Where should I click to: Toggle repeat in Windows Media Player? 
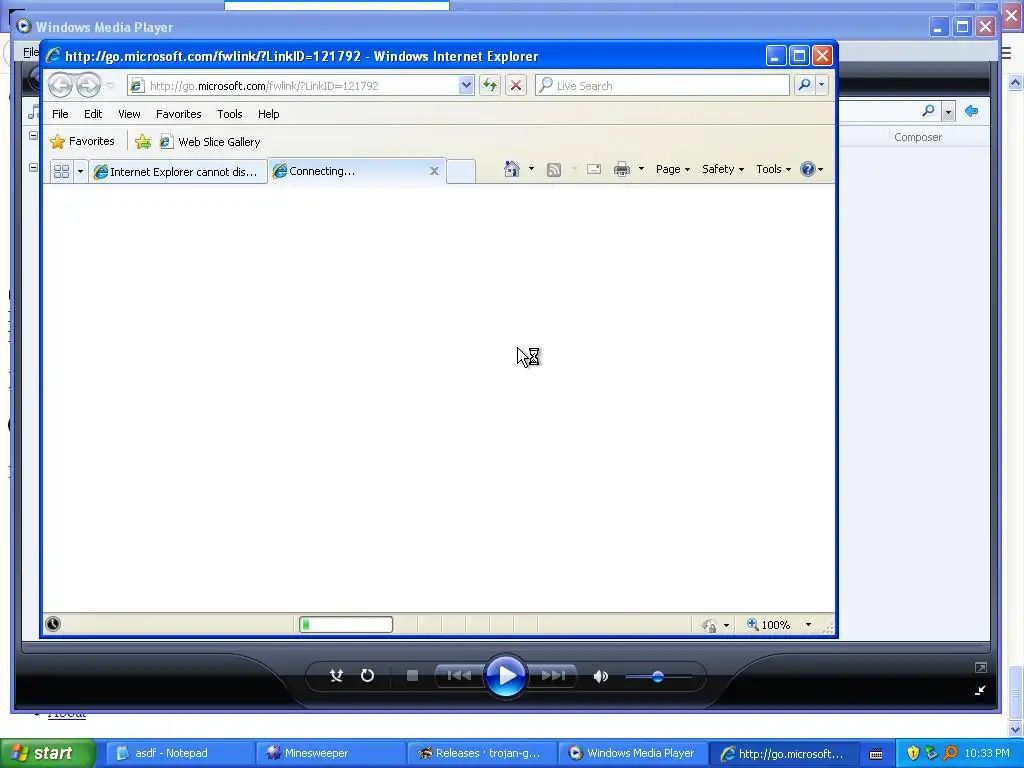click(x=368, y=676)
